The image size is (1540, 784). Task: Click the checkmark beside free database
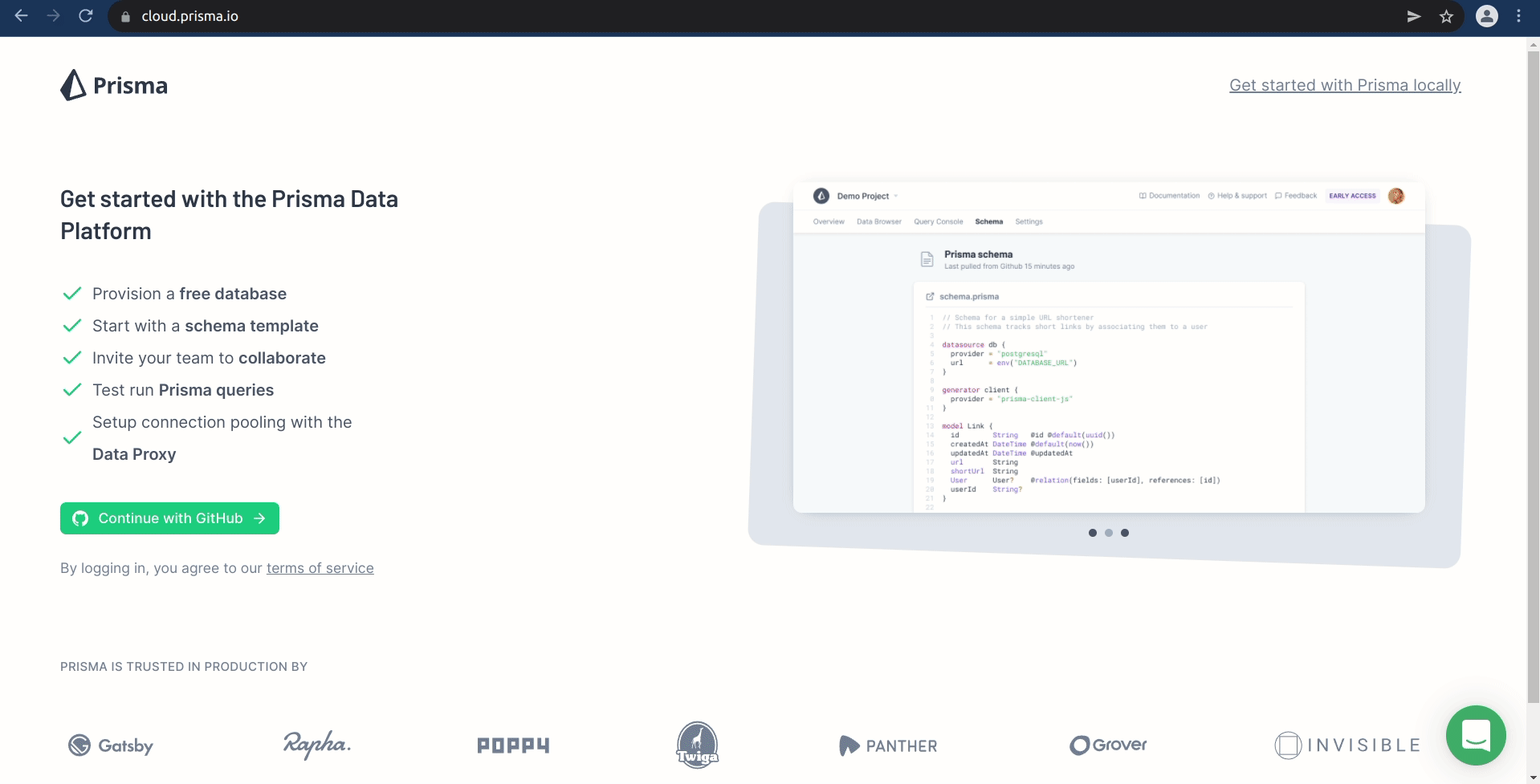[72, 294]
